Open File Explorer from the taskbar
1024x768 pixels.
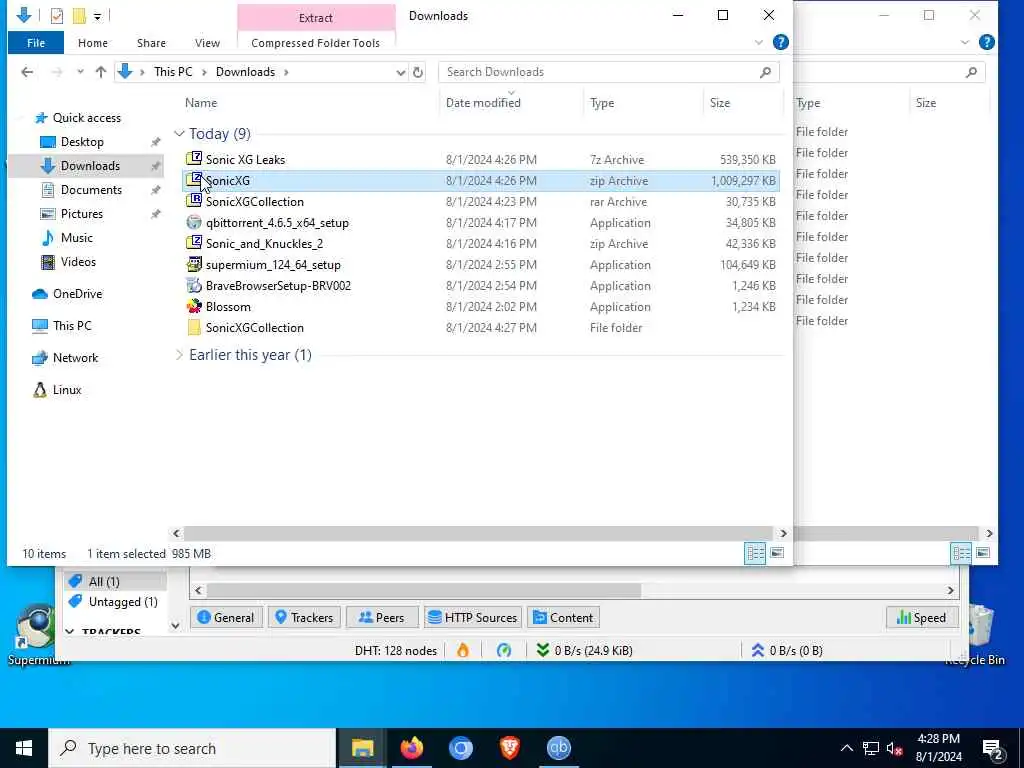pyautogui.click(x=362, y=748)
